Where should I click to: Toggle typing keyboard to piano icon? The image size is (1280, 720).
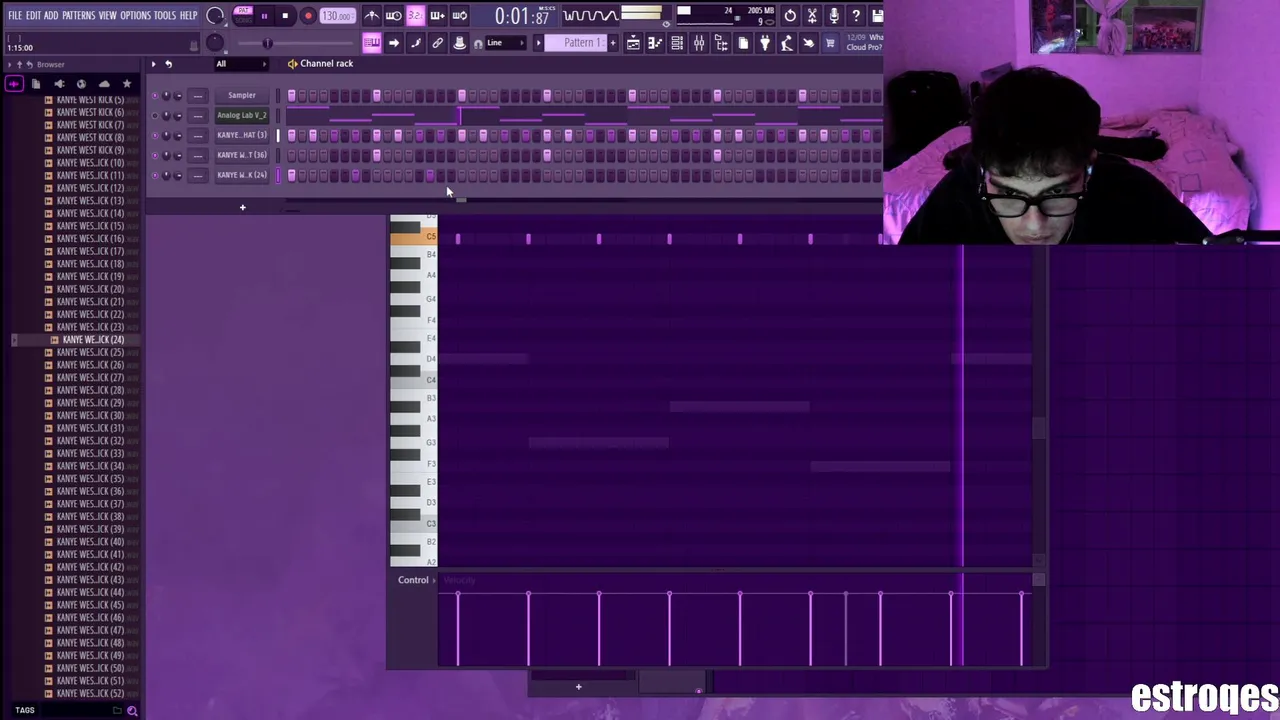[x=372, y=43]
